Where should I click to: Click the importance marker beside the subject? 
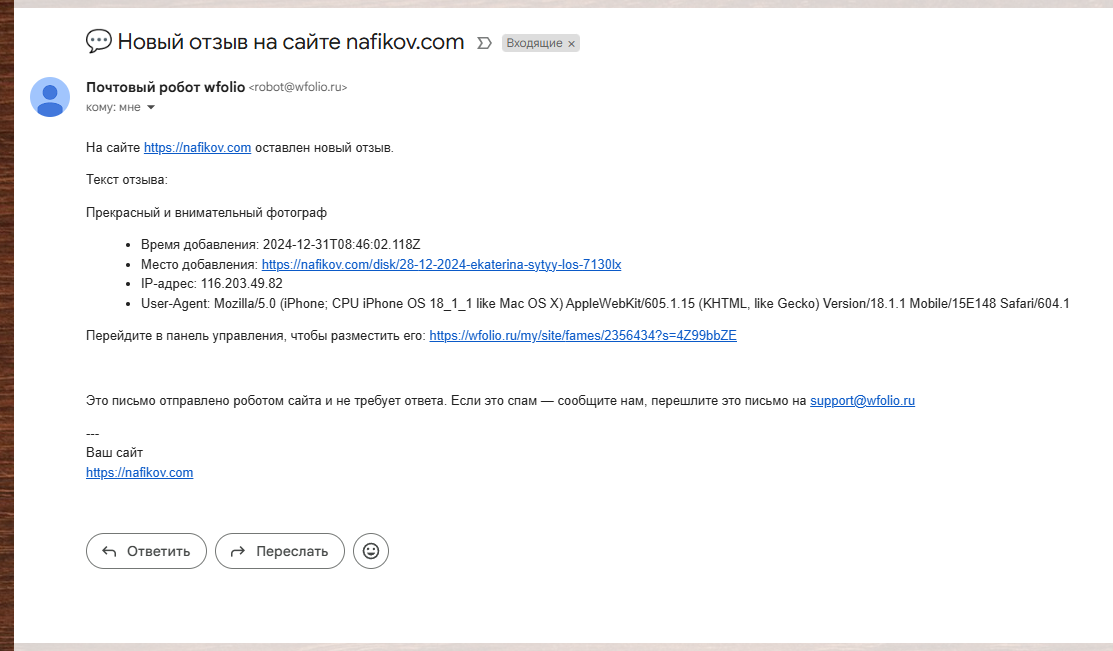pos(485,43)
